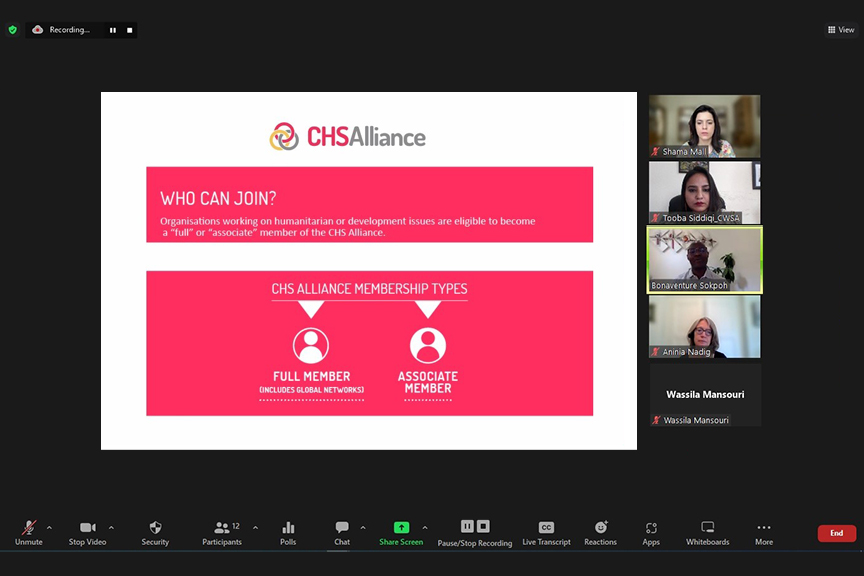Click the 'Organisations working on humanitarian' paragraph
864x576 pixels.
point(348,227)
